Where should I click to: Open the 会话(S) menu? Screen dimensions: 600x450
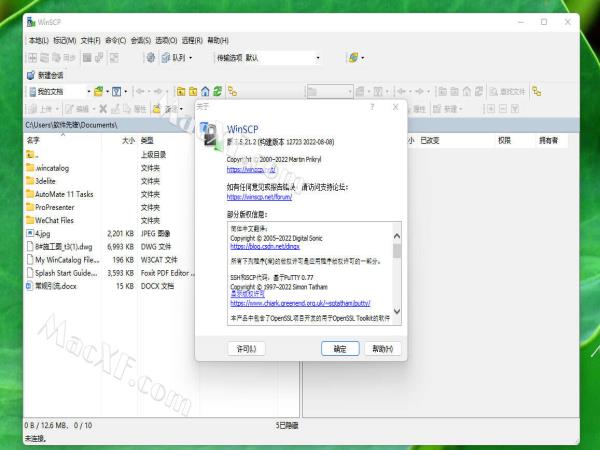tap(141, 41)
